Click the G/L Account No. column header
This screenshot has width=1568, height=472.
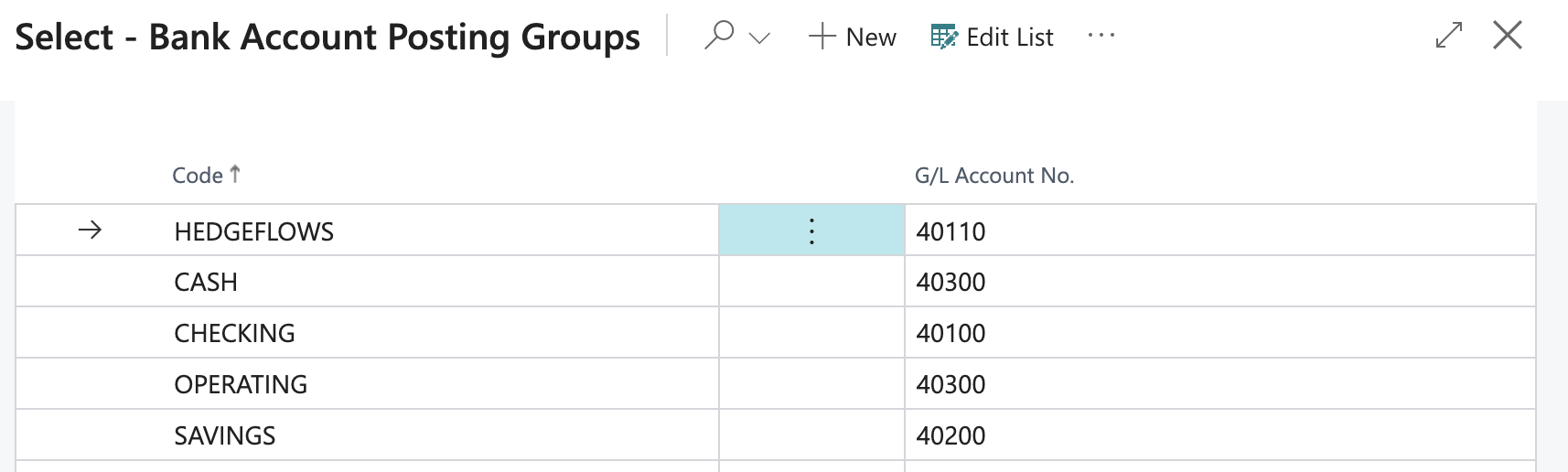click(993, 176)
